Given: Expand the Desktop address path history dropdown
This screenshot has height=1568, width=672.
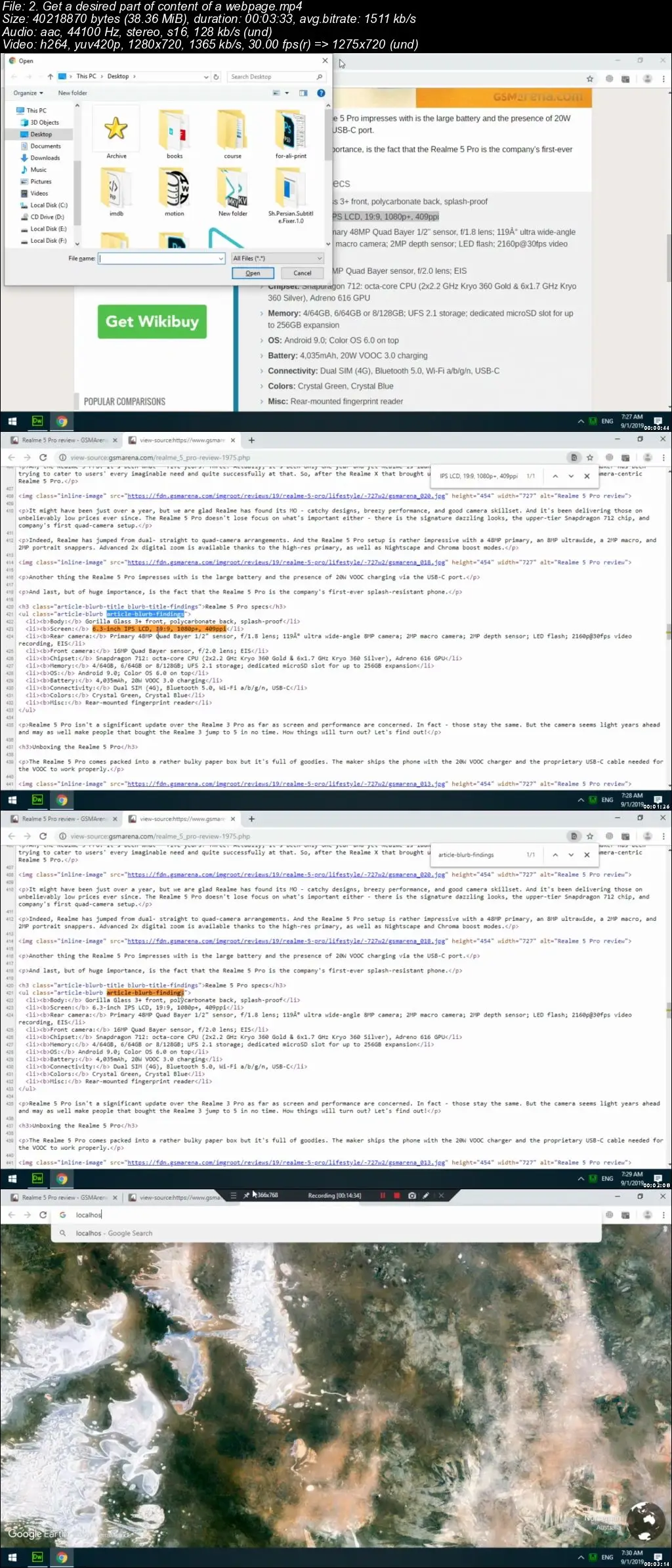Looking at the screenshot, I should [206, 77].
